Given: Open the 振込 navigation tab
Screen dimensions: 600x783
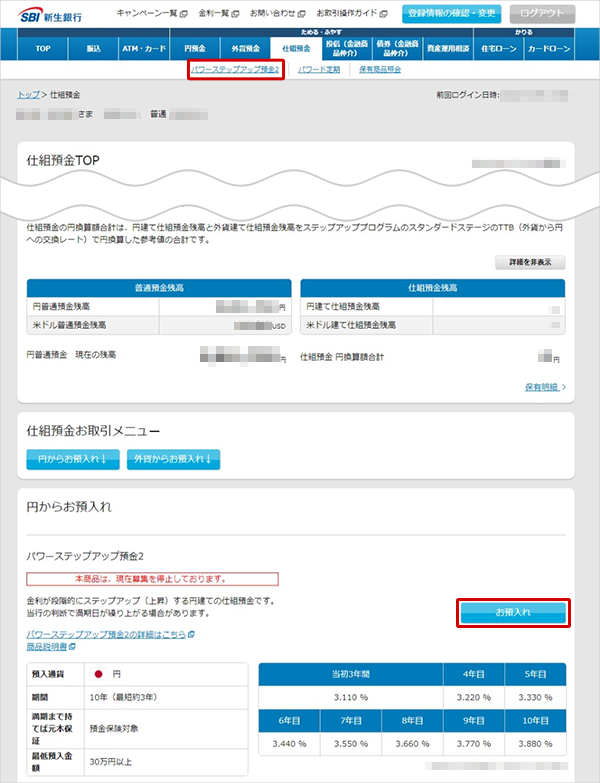Looking at the screenshot, I should tap(93, 48).
